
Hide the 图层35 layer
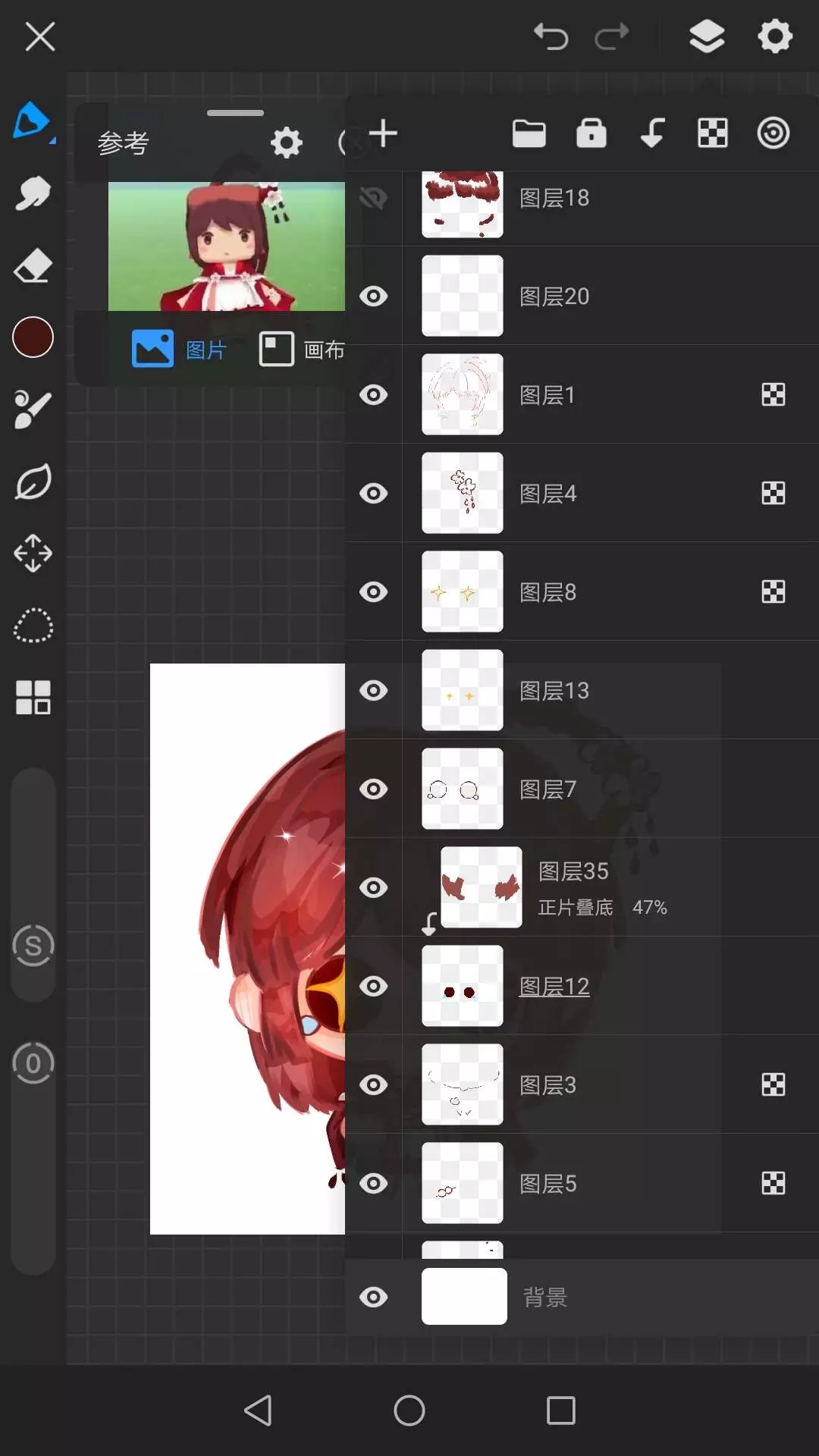(x=373, y=887)
